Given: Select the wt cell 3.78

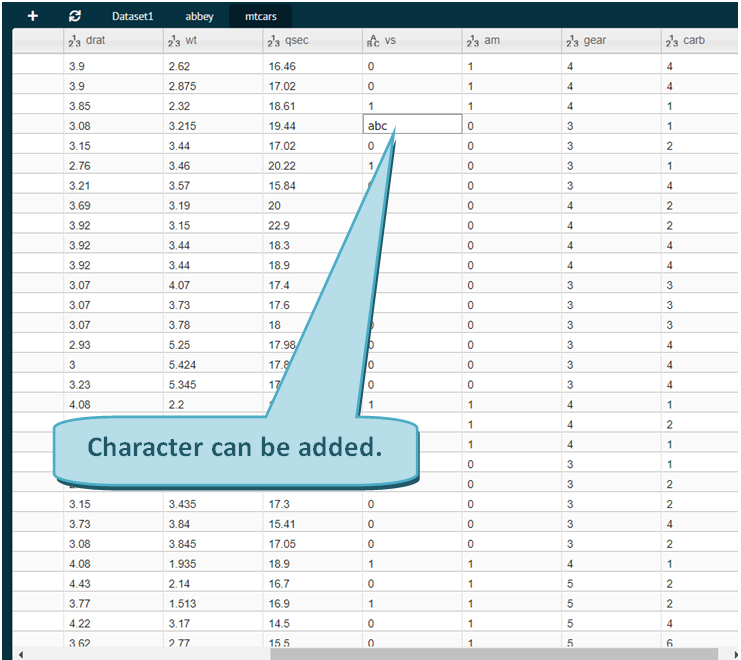Looking at the screenshot, I should pos(213,325).
